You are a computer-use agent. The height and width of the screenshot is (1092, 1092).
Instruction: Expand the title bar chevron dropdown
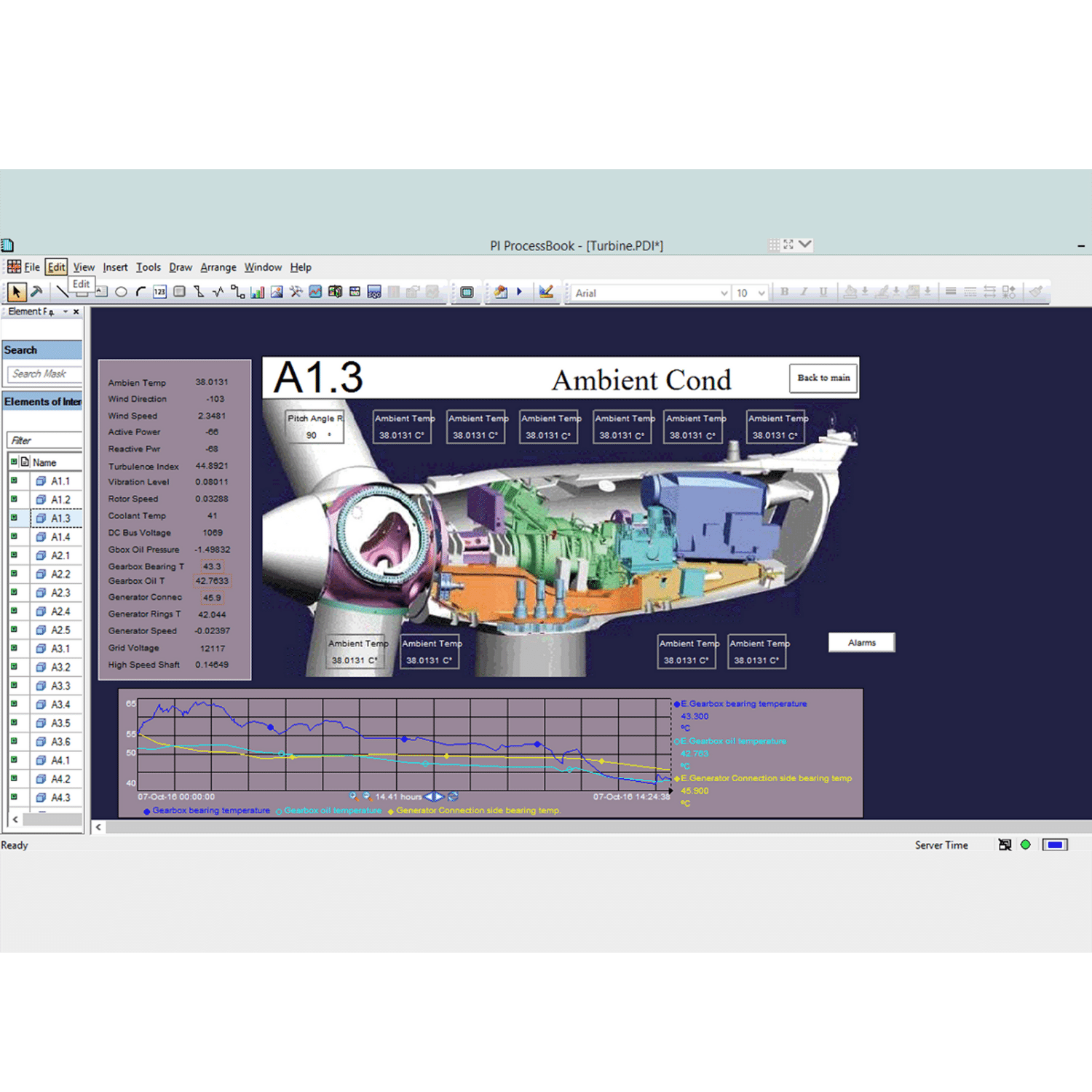click(804, 245)
